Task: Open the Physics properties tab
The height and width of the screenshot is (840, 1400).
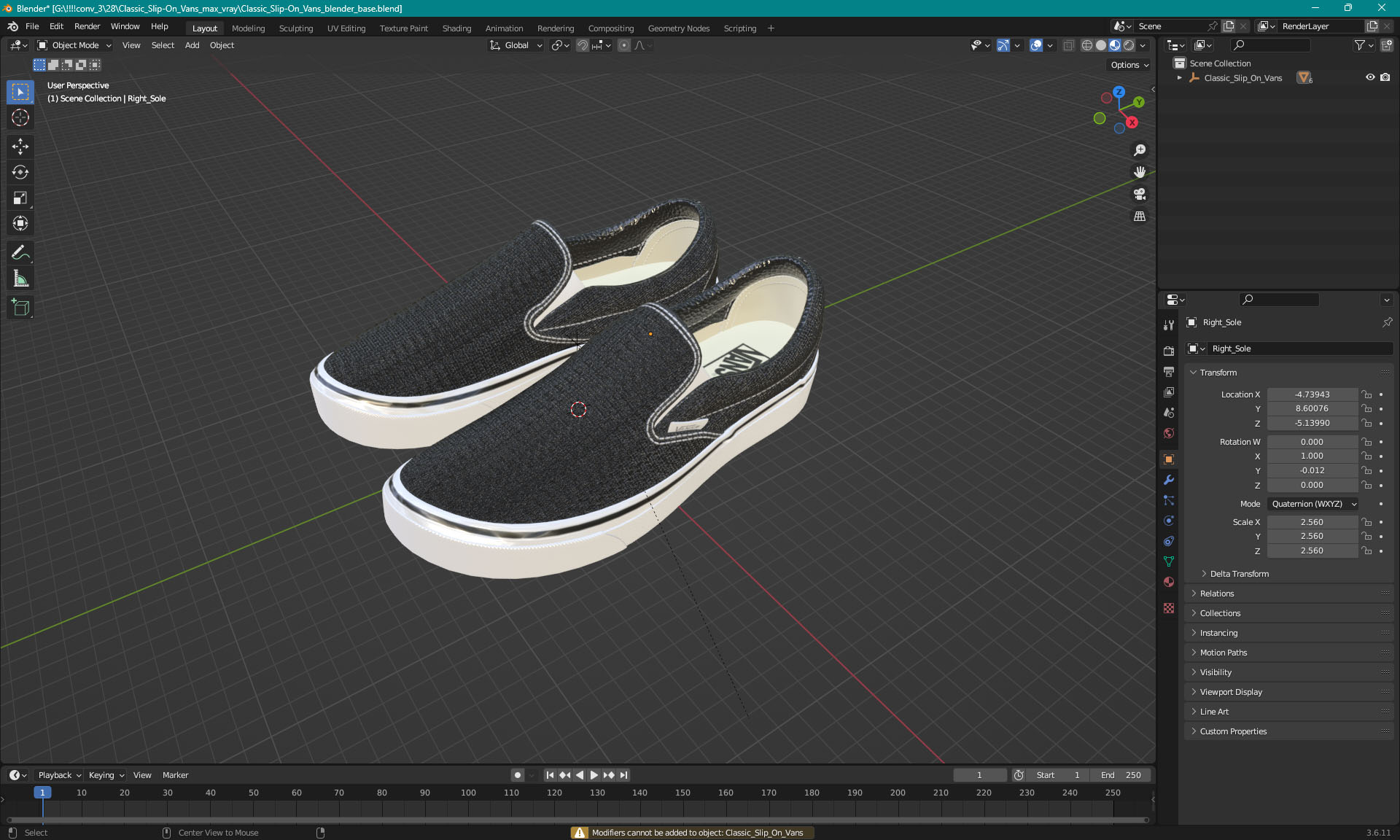Action: pos(1169,521)
